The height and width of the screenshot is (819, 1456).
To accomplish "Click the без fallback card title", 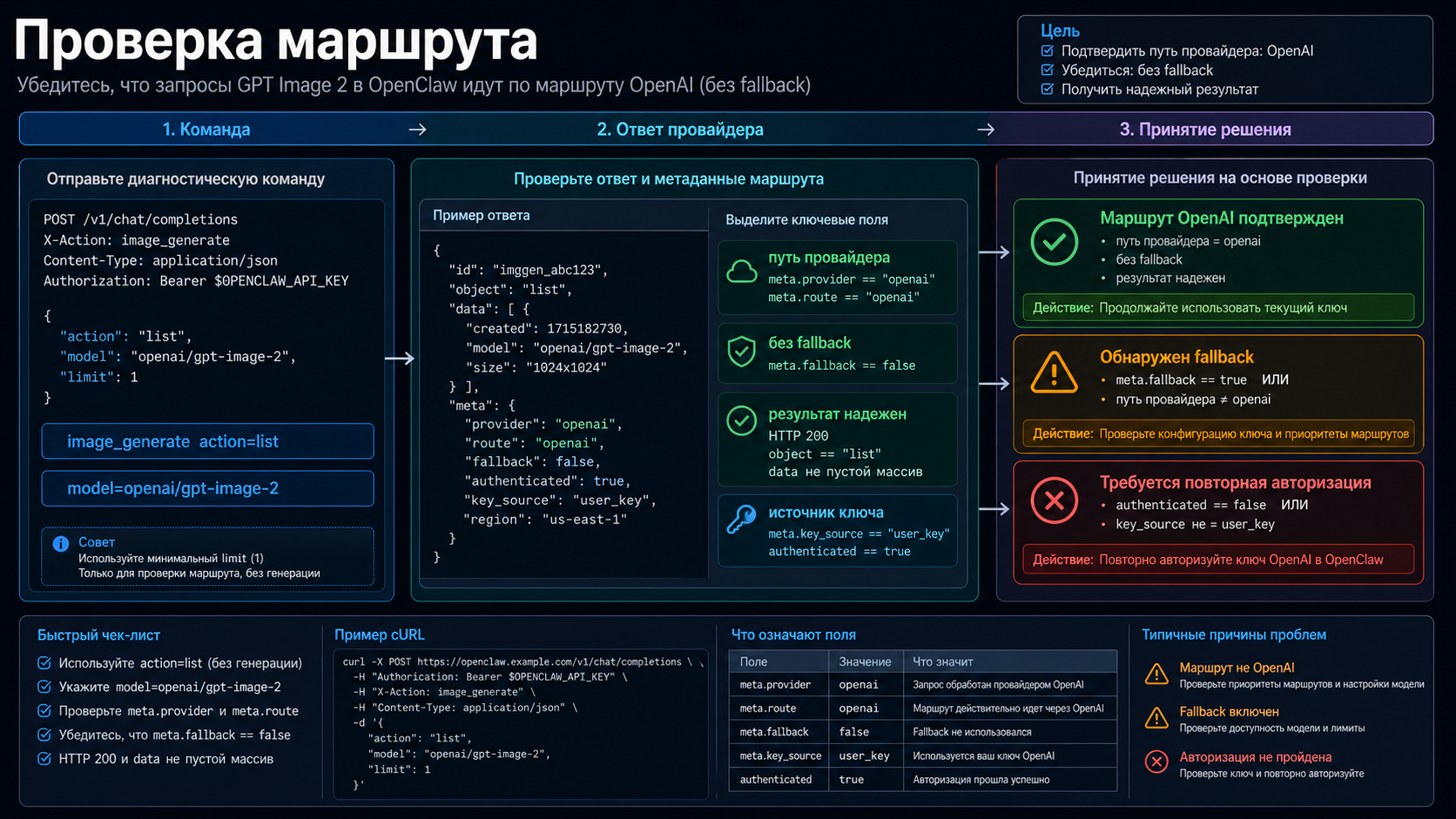I will [x=810, y=343].
